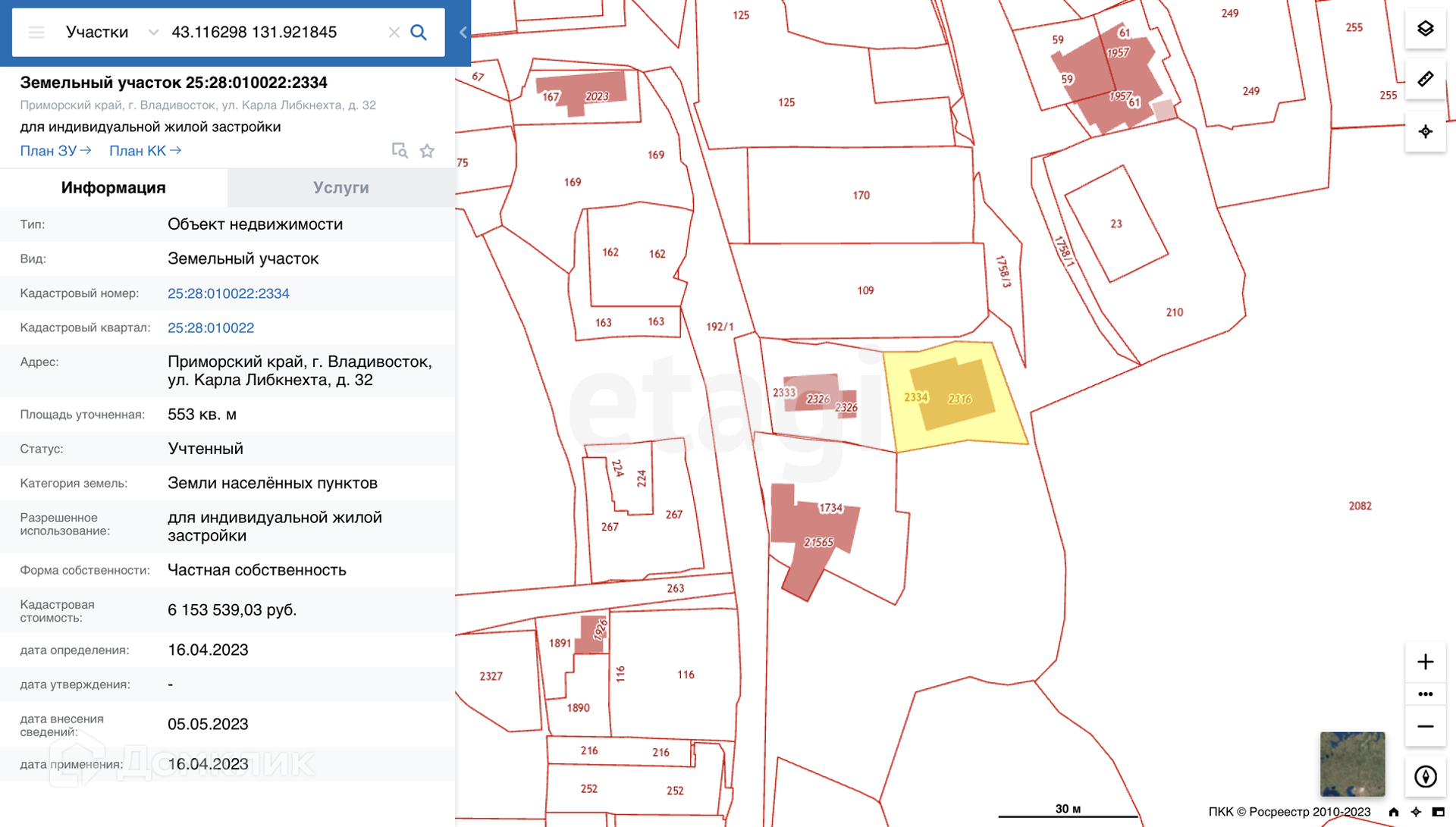Zoom in with the plus button
This screenshot has height=827, width=1456.
[x=1425, y=662]
